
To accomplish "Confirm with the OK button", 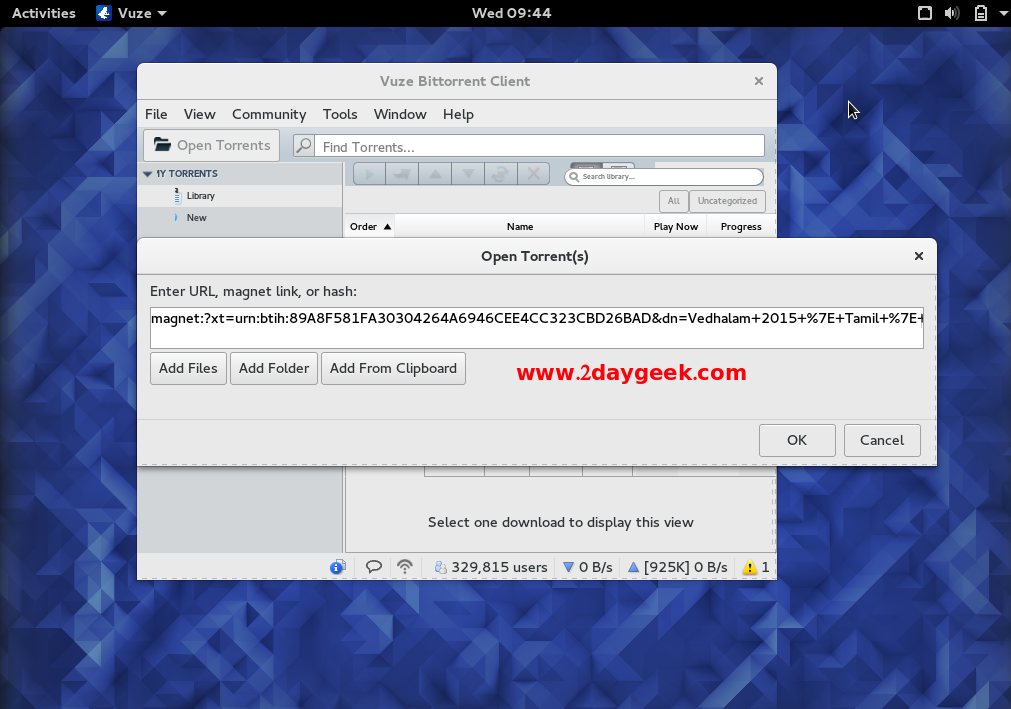I will (x=797, y=440).
